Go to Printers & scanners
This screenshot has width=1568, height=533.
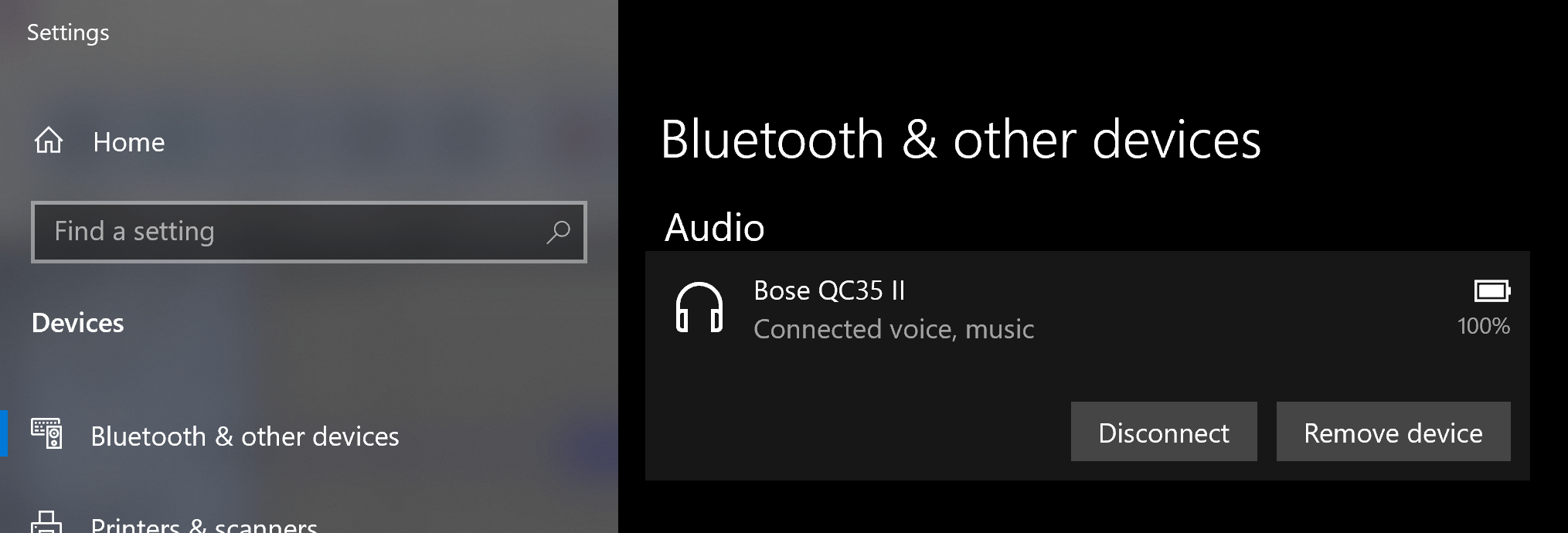tap(205, 524)
